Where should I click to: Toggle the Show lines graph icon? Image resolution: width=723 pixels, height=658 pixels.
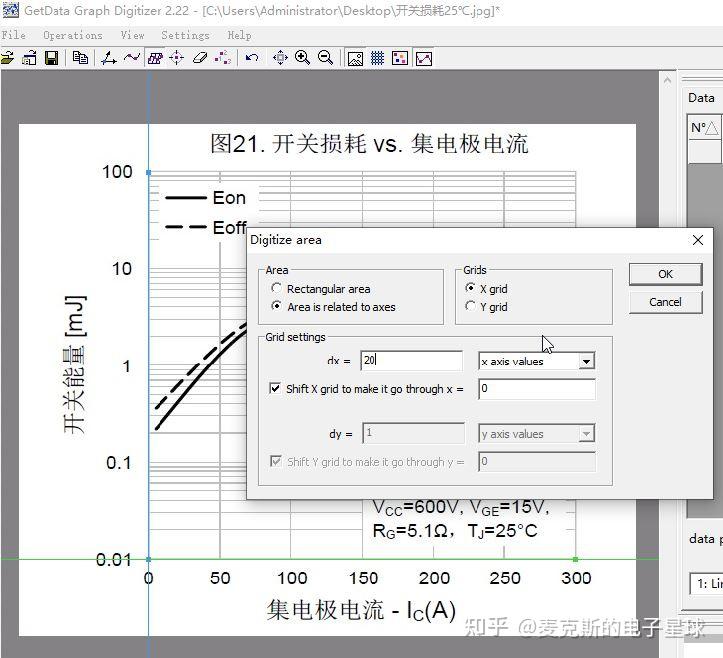[424, 59]
